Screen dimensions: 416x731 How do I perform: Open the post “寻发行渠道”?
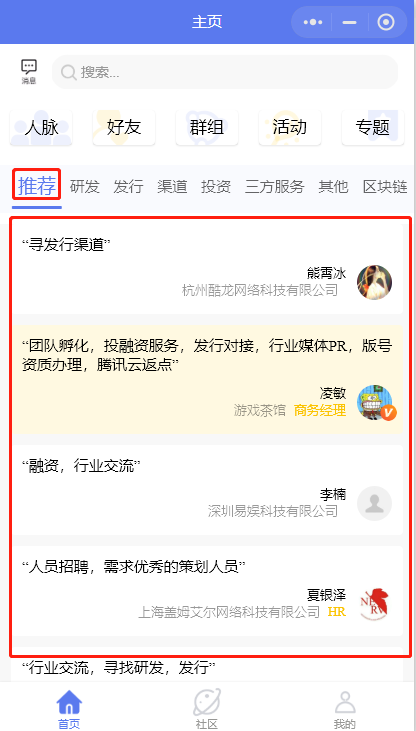pyautogui.click(x=207, y=268)
